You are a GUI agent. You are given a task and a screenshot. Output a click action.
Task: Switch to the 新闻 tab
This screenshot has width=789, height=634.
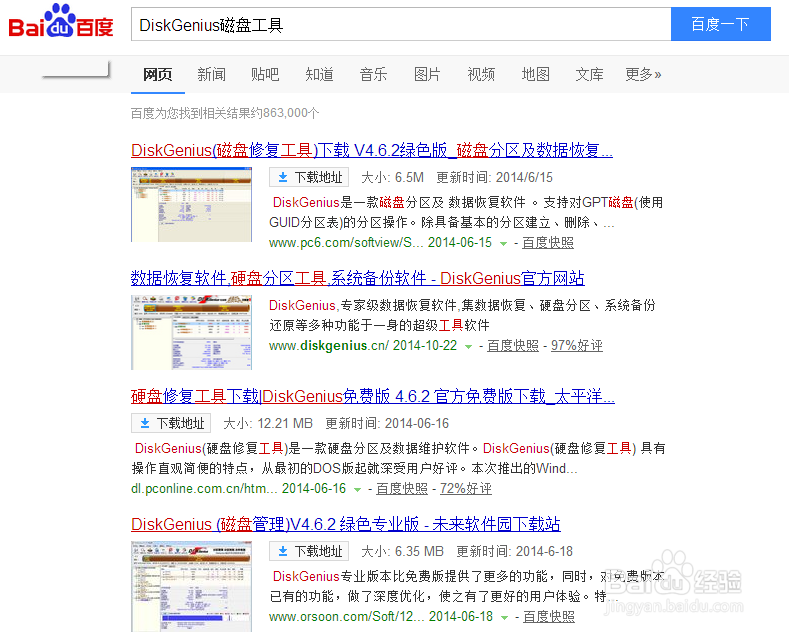[211, 74]
